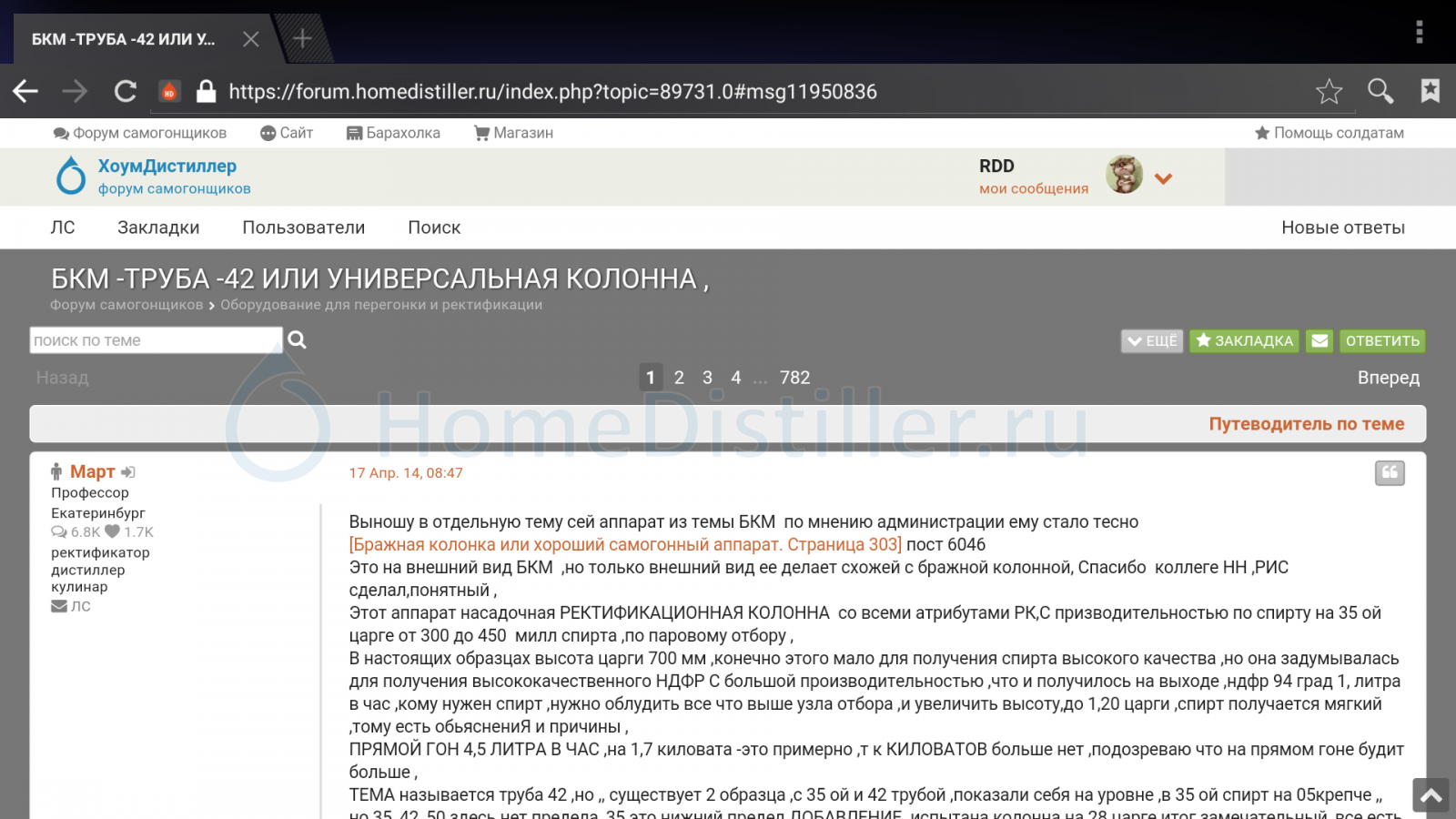Open the Закладки menu item
This screenshot has width=1456, height=819.
(158, 227)
